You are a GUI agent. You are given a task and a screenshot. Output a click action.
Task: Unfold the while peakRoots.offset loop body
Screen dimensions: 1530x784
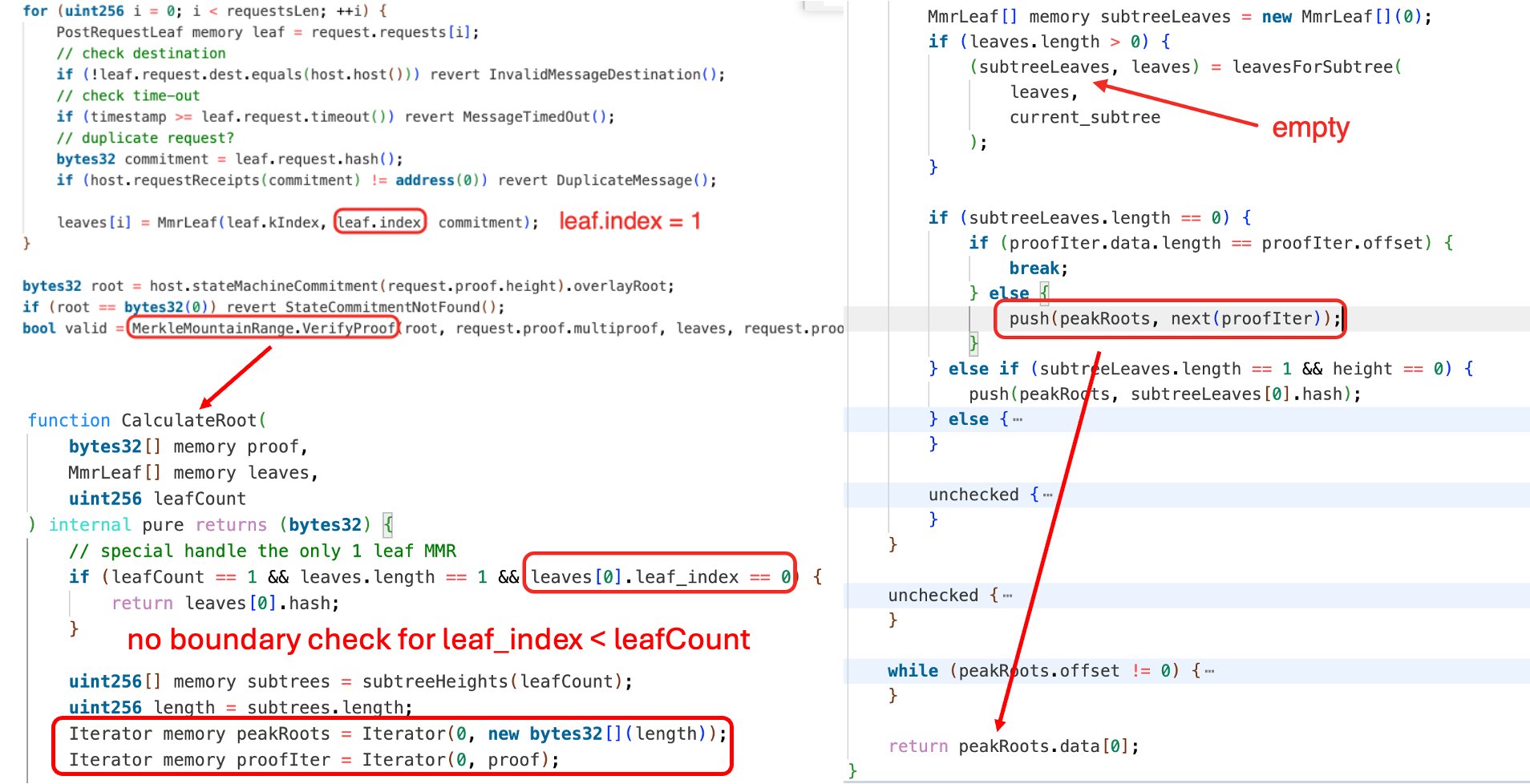click(1209, 671)
